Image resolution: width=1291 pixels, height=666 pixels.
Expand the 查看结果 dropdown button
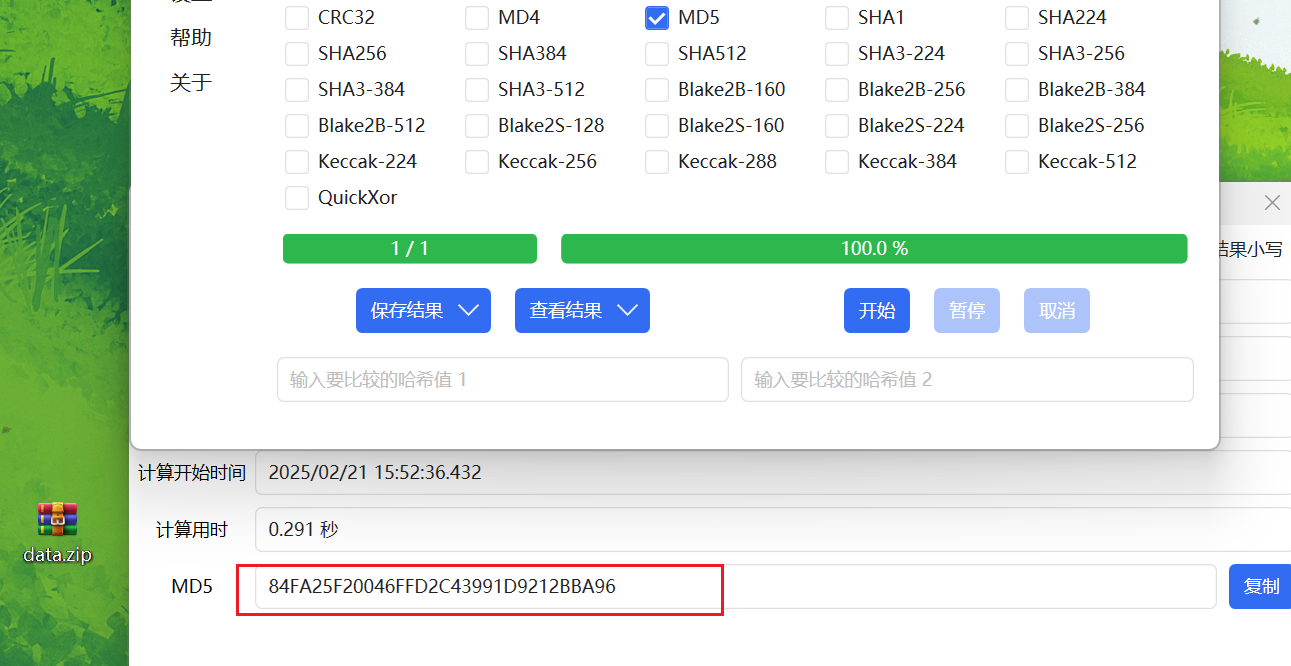582,311
